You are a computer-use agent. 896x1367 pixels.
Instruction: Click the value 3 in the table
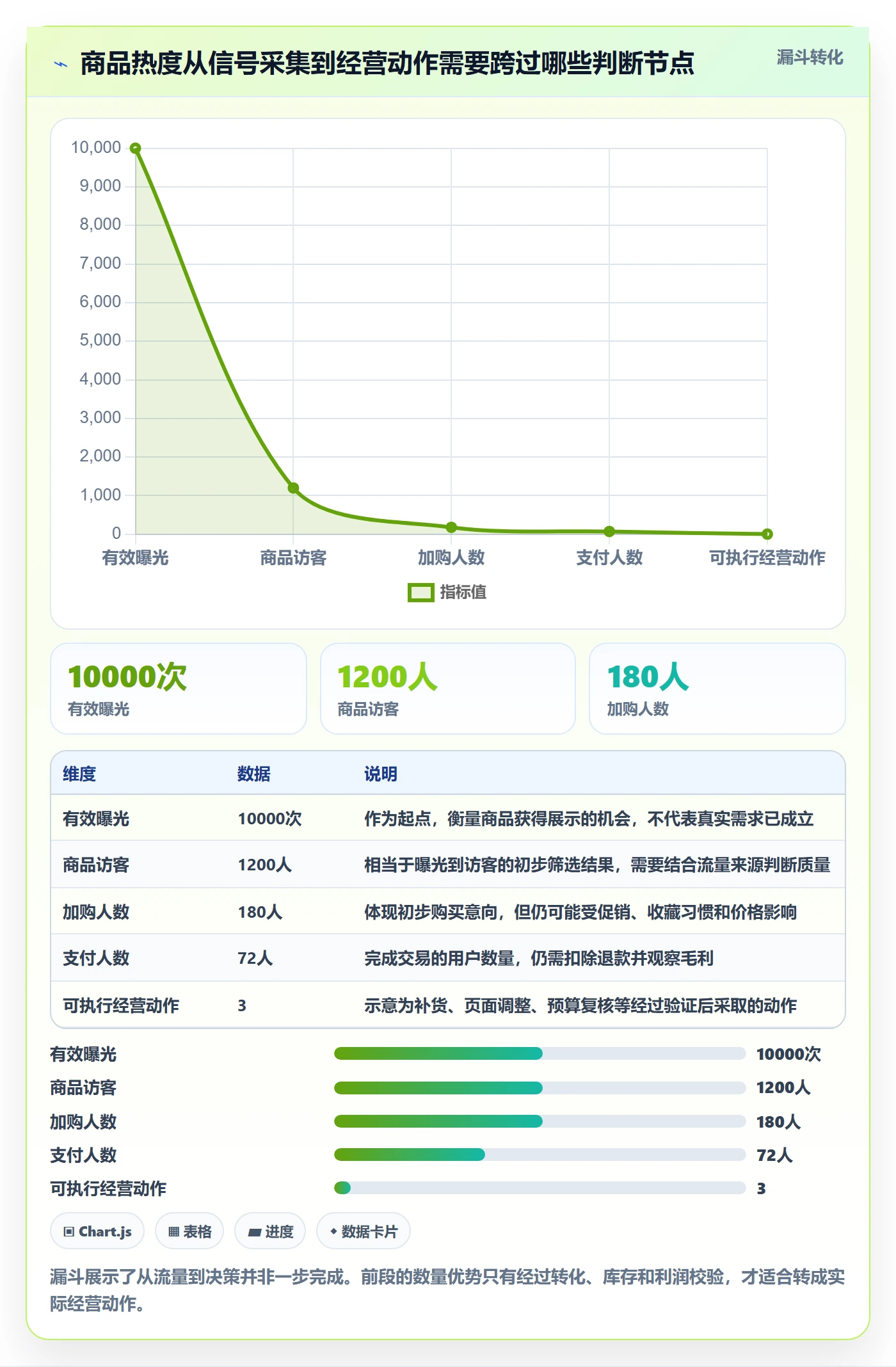coord(242,1005)
